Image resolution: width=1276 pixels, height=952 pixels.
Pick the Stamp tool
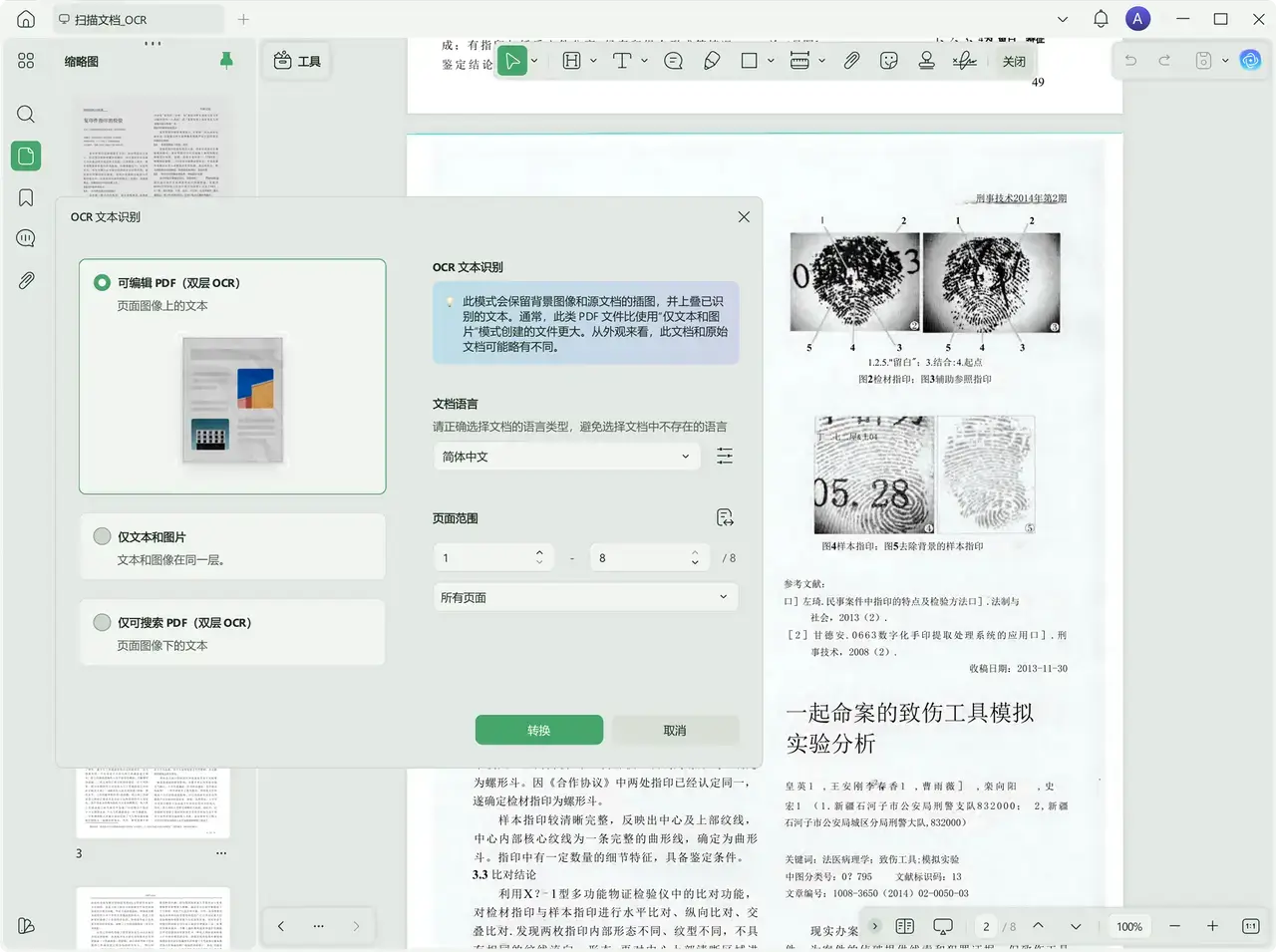(x=925, y=60)
